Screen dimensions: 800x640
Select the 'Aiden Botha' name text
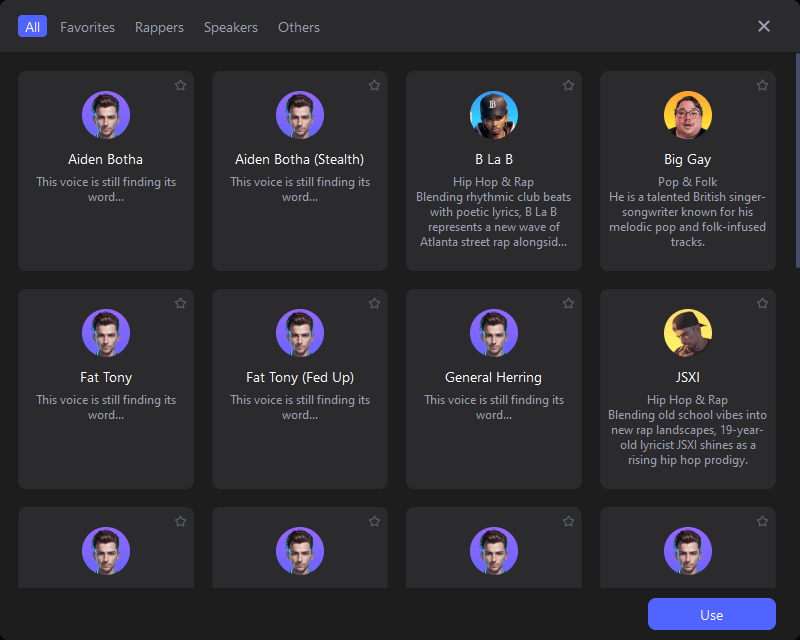tap(106, 159)
